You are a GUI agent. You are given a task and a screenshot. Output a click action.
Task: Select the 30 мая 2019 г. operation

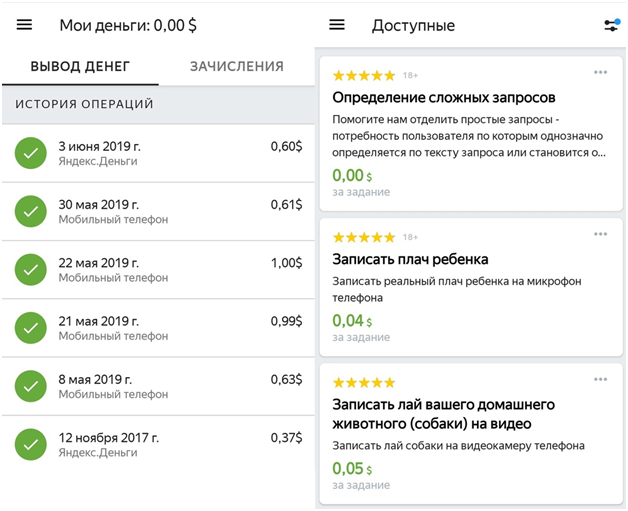(x=158, y=211)
